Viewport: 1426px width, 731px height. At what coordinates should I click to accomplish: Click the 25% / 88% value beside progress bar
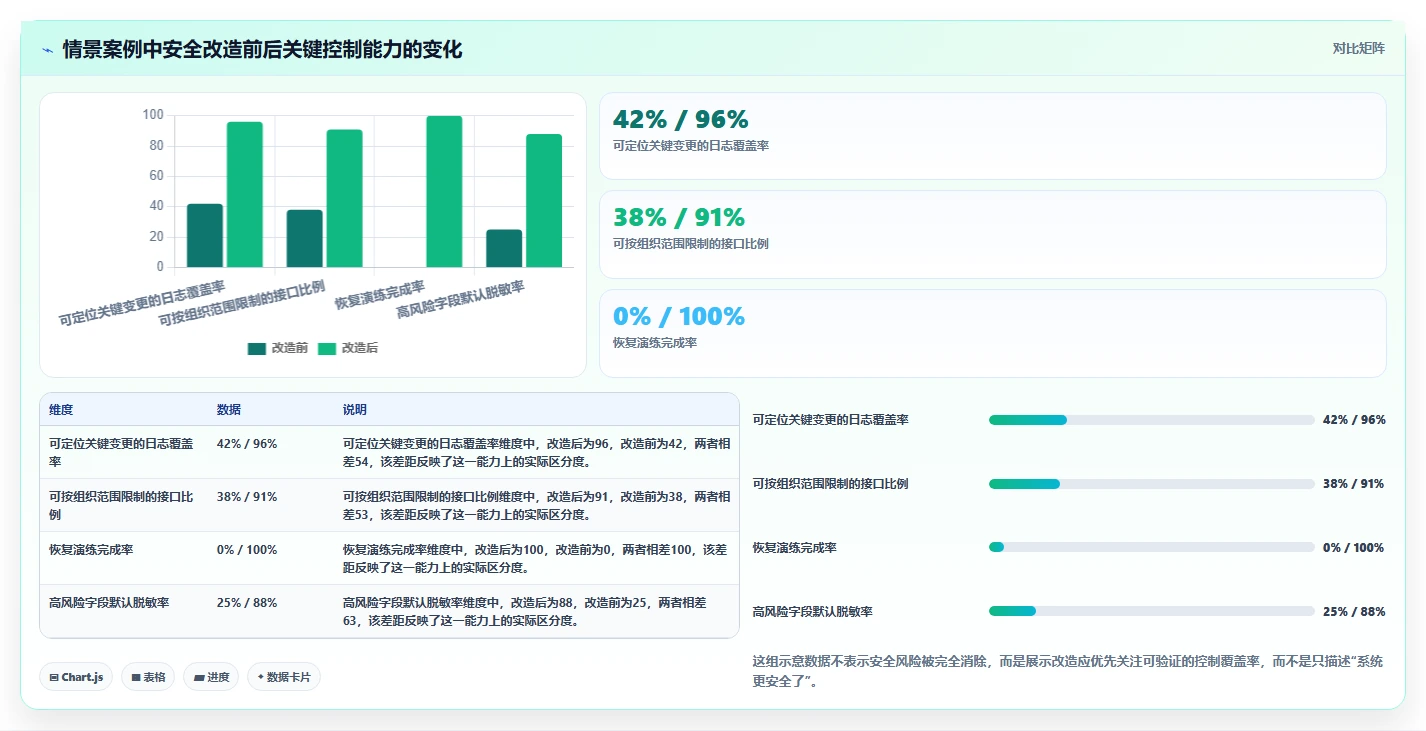(x=1354, y=611)
